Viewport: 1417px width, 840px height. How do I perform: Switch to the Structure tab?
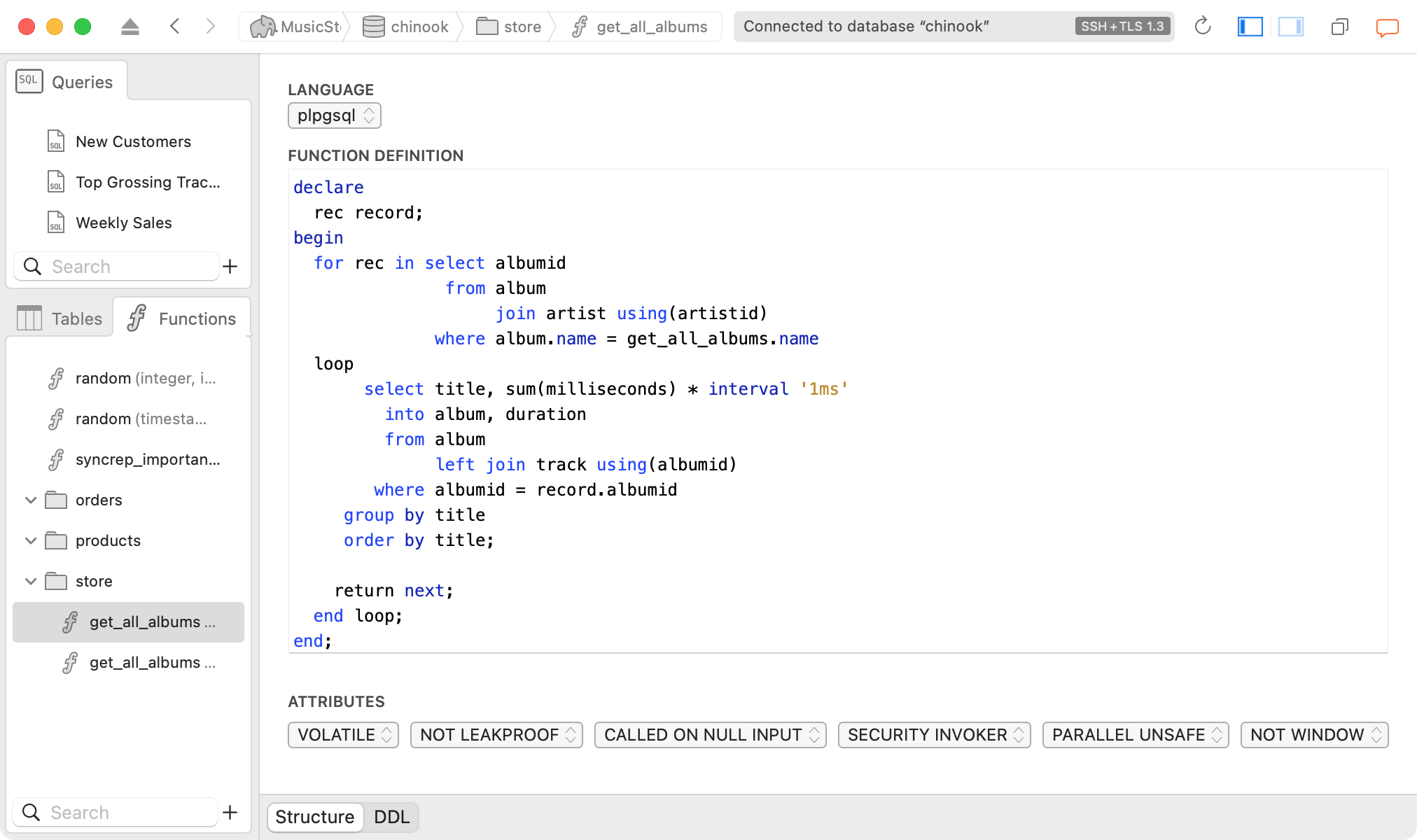(314, 816)
